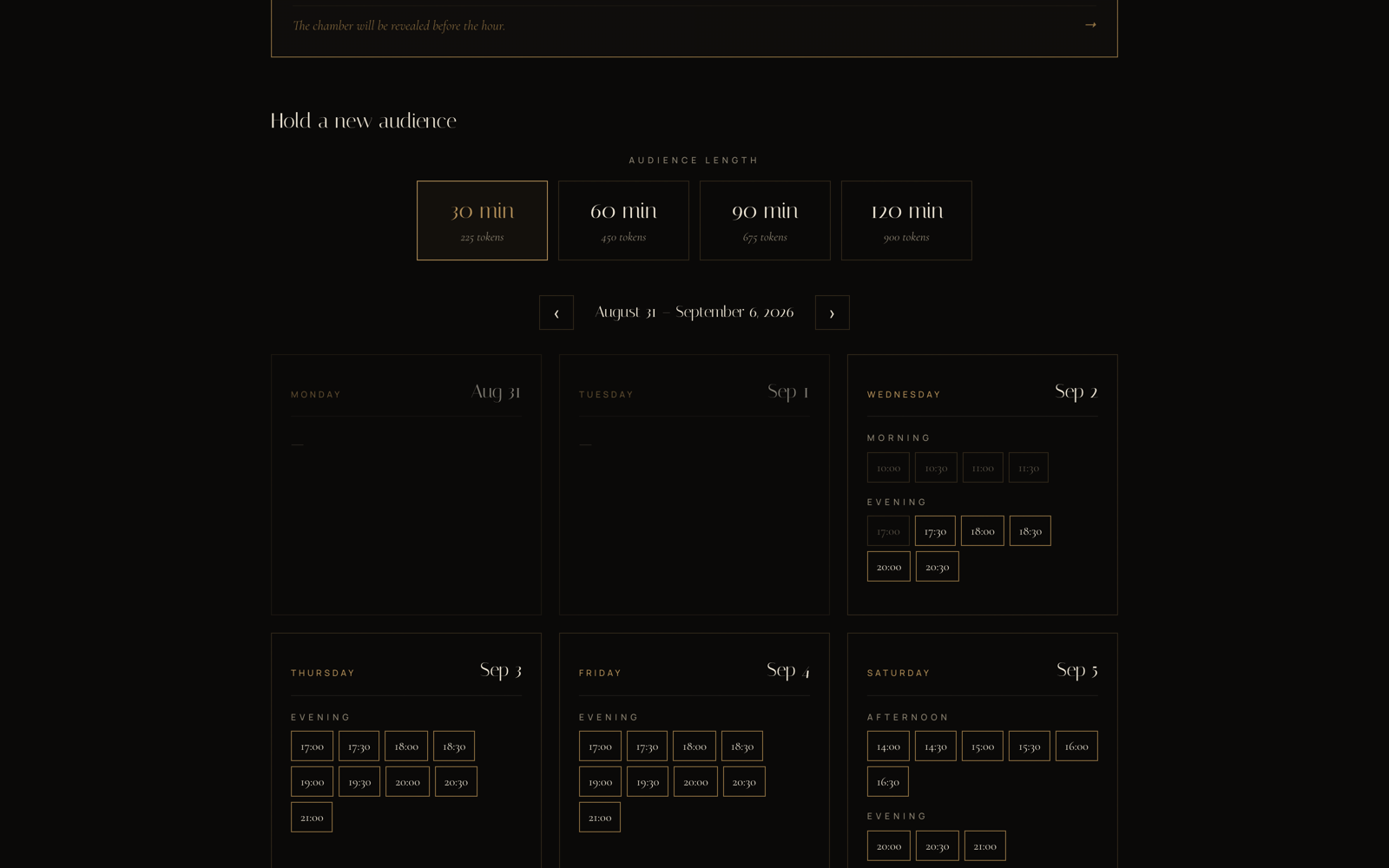Screen dimensions: 1389x868
Task: Choose Friday's 18:00 evening slot
Action: coord(694,746)
